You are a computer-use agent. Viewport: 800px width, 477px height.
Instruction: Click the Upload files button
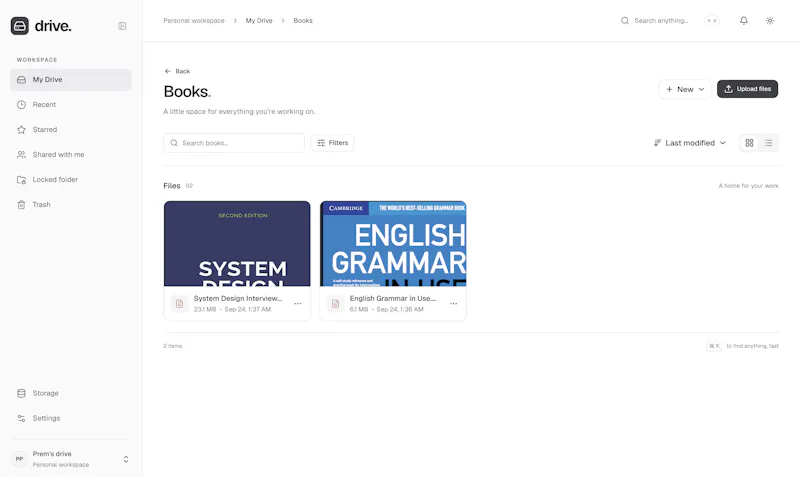point(747,89)
